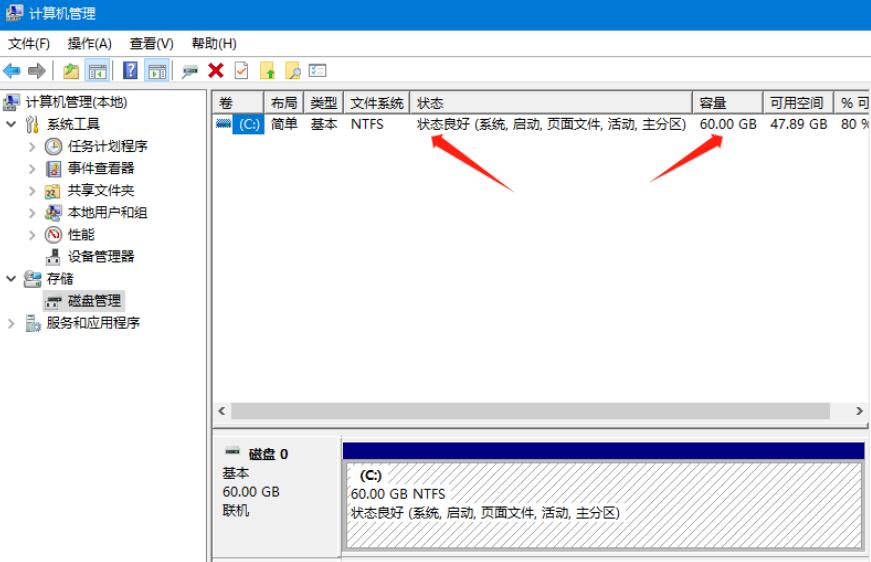Click the left arrow of horizontal scrollbar

point(222,411)
